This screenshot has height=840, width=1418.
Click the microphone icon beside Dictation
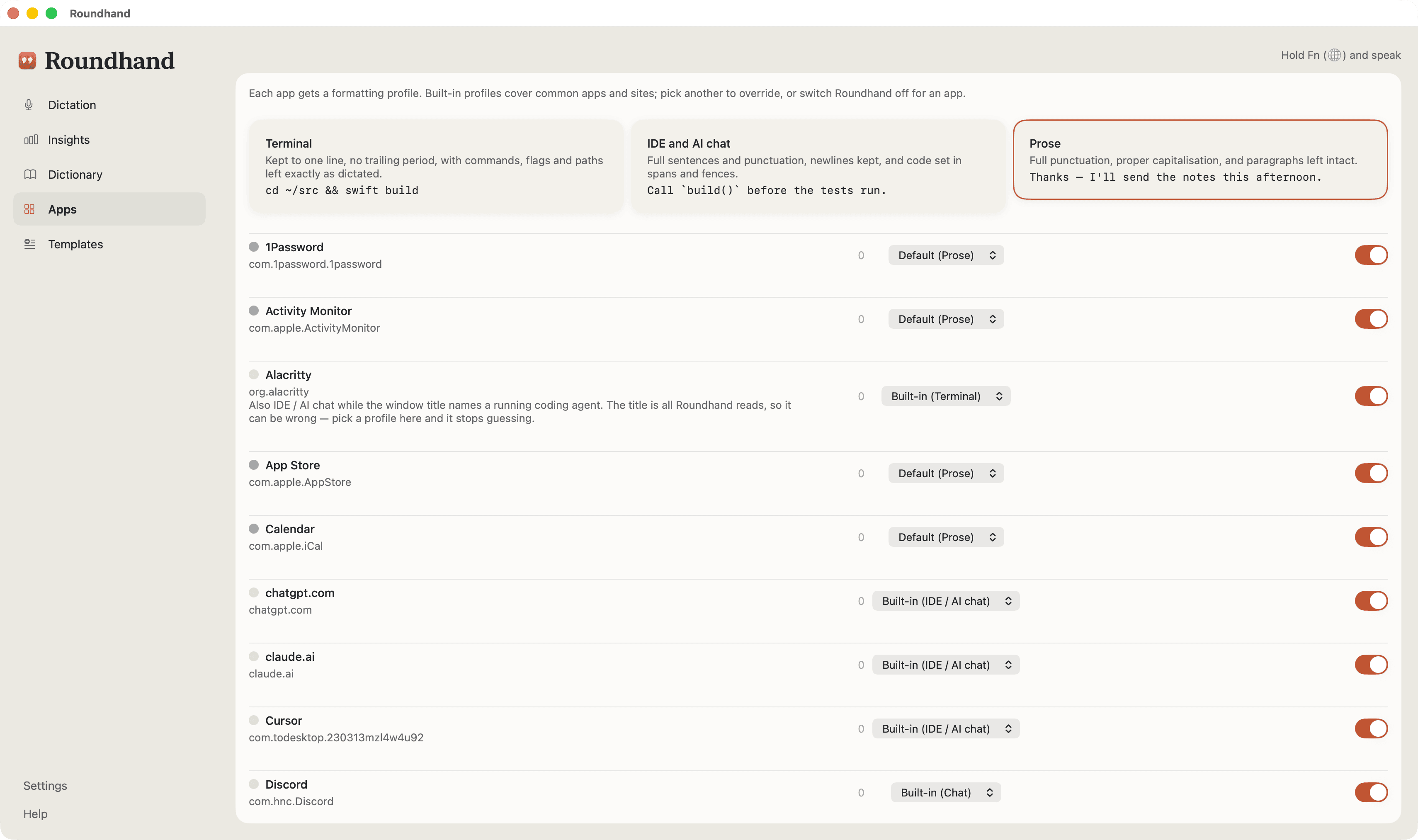click(29, 105)
